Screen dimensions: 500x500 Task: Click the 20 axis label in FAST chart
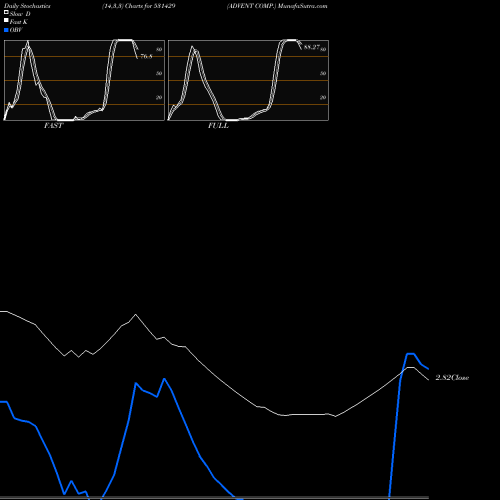pyautogui.click(x=159, y=97)
